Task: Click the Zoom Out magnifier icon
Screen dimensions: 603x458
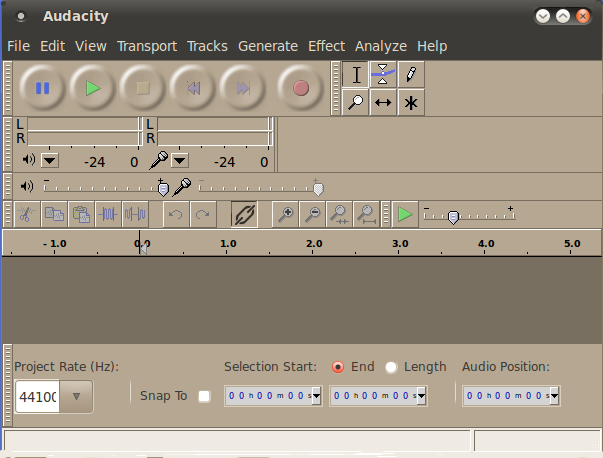Action: coord(312,214)
